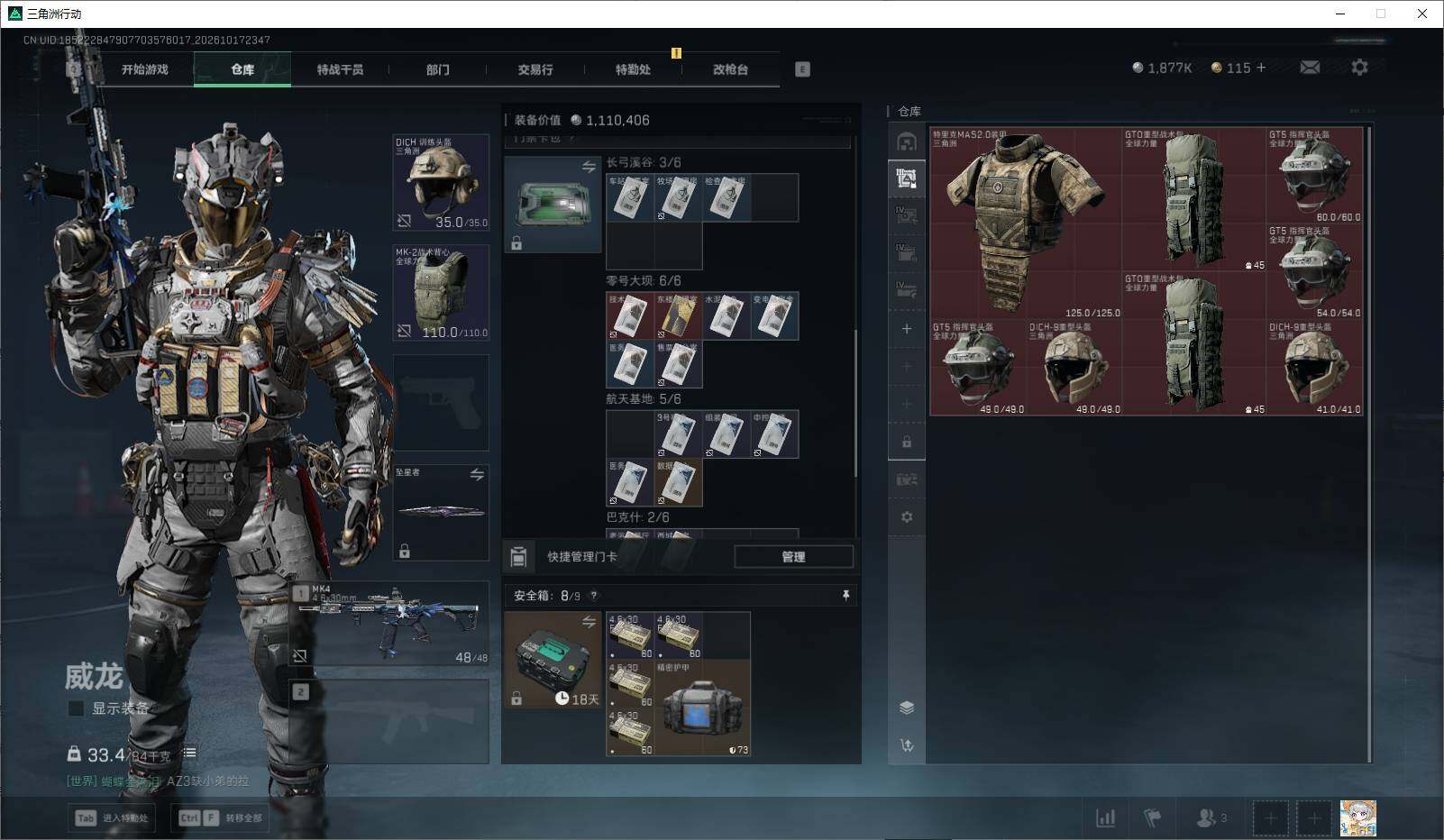Screen dimensions: 1444x840
Task: Swap the safe box using its swap arrows
Action: click(x=589, y=622)
